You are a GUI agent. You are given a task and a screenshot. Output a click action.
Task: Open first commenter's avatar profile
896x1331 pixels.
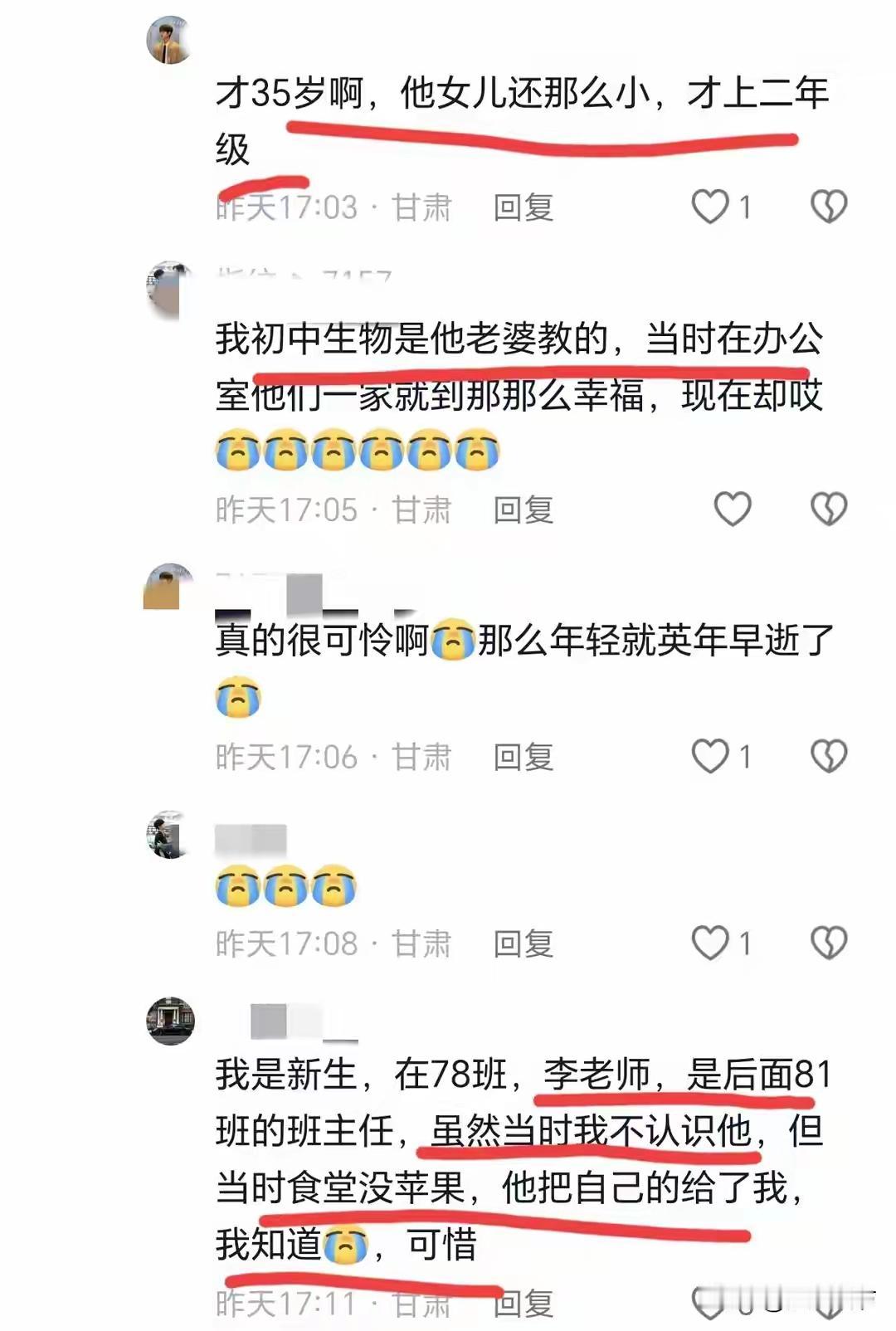(x=170, y=39)
